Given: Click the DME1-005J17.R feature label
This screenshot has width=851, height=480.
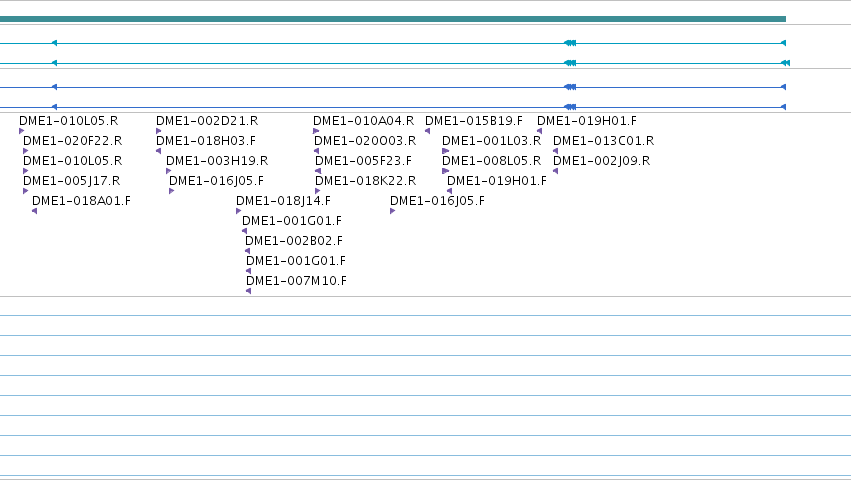Looking at the screenshot, I should click(x=72, y=181).
